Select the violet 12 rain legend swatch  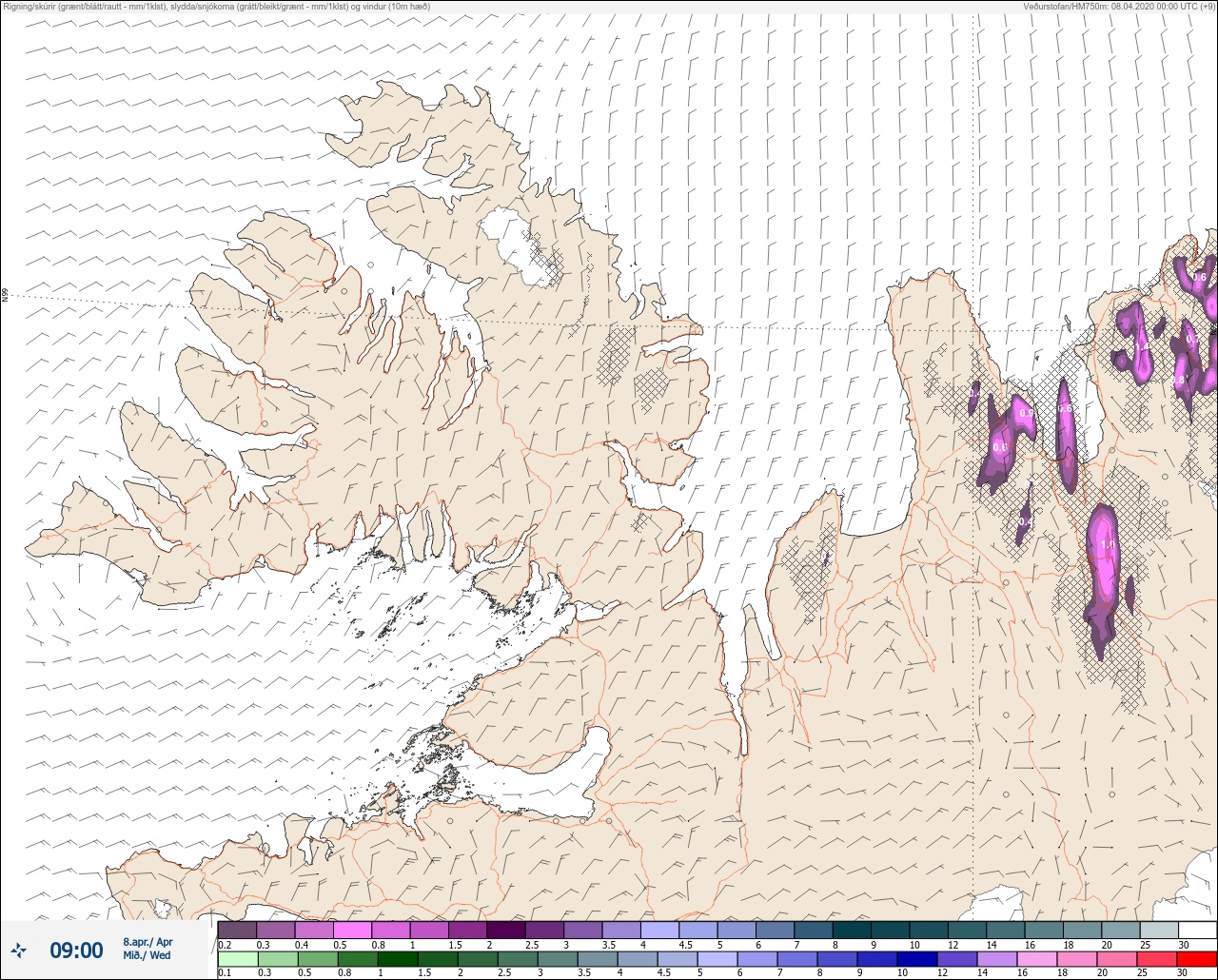click(957, 958)
